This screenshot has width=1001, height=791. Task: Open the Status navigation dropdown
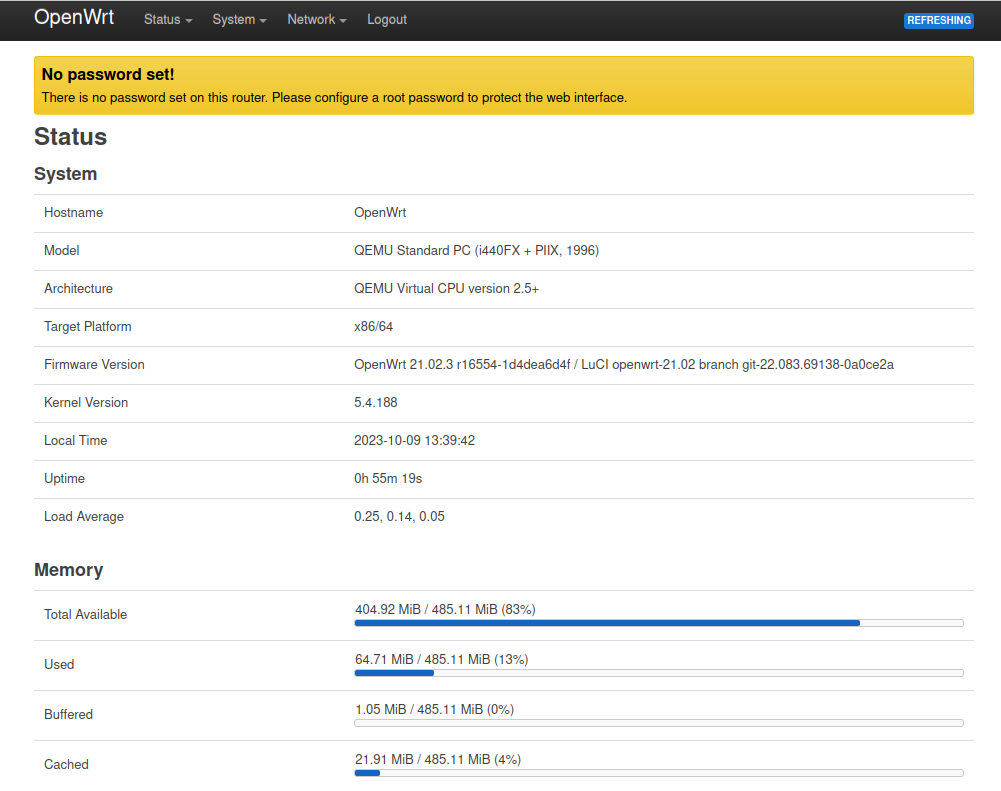[x=167, y=19]
